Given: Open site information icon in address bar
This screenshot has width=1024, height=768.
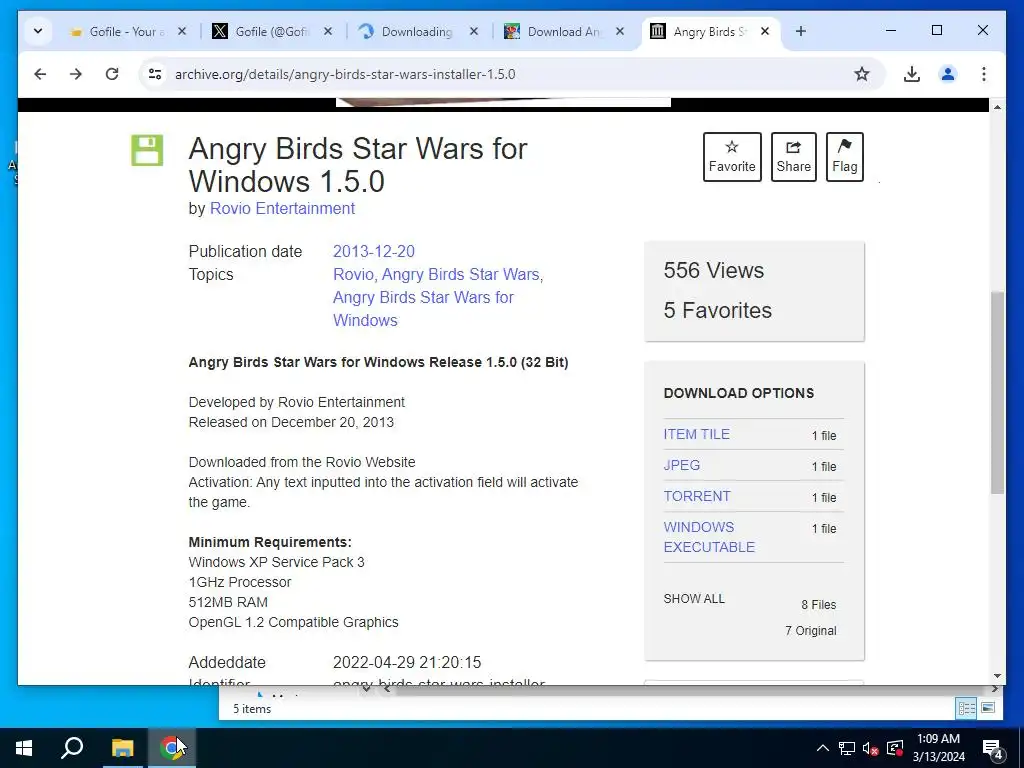Looking at the screenshot, I should tap(155, 74).
